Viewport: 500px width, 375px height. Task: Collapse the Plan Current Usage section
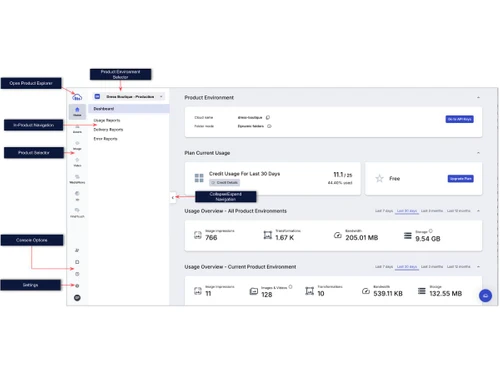[478, 153]
